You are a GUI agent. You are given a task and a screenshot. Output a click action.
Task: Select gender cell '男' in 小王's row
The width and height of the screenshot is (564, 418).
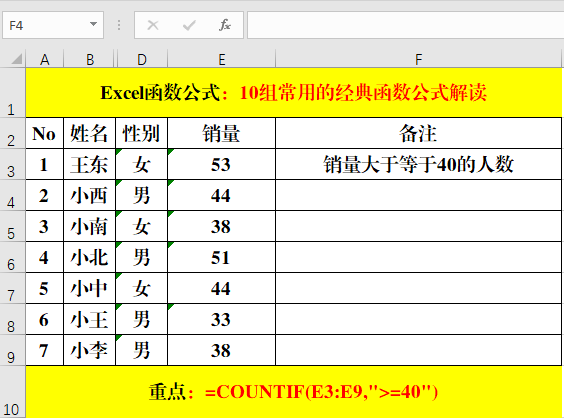tap(141, 319)
